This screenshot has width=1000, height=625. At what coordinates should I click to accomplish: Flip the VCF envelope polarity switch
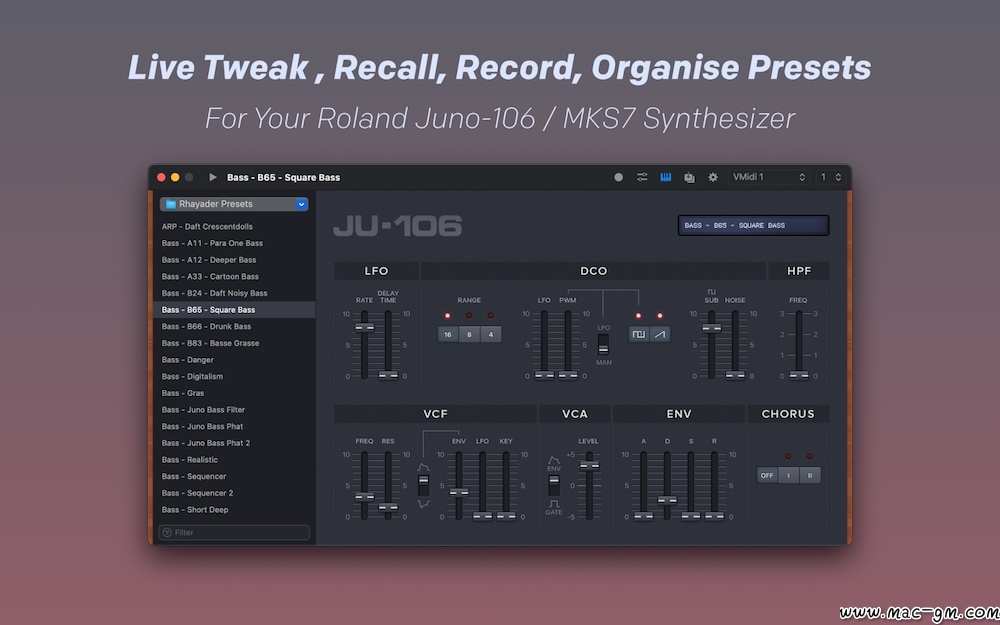click(x=423, y=485)
